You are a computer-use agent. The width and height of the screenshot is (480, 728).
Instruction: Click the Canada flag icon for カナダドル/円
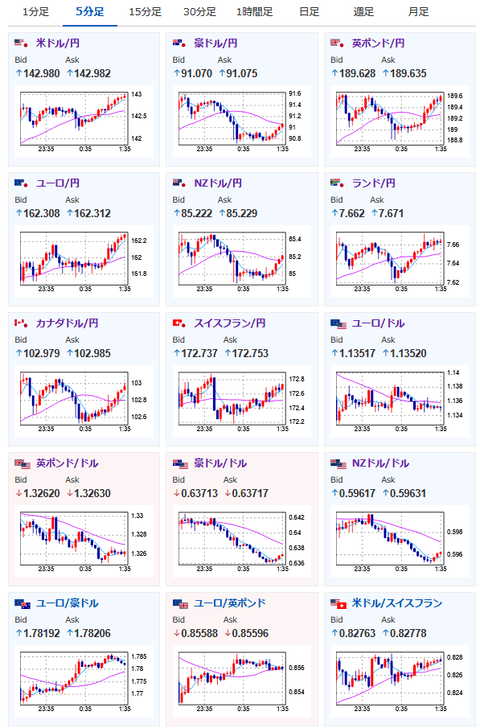pos(21,323)
